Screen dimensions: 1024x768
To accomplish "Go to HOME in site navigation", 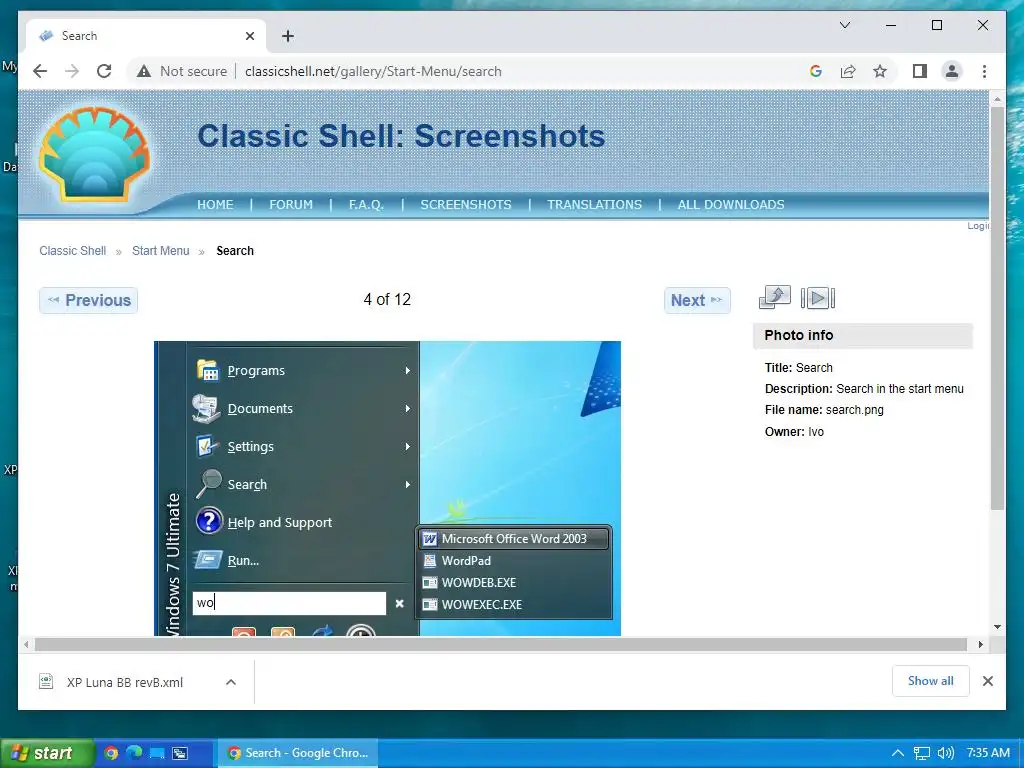I will (215, 204).
